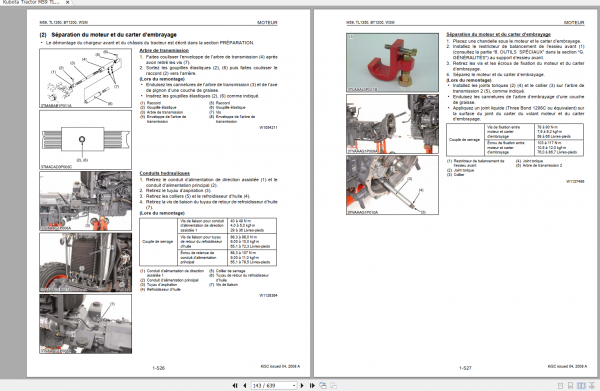Open the page number dropdown arrow
Viewport: 600px width, 391px height.
pyautogui.click(x=293, y=386)
